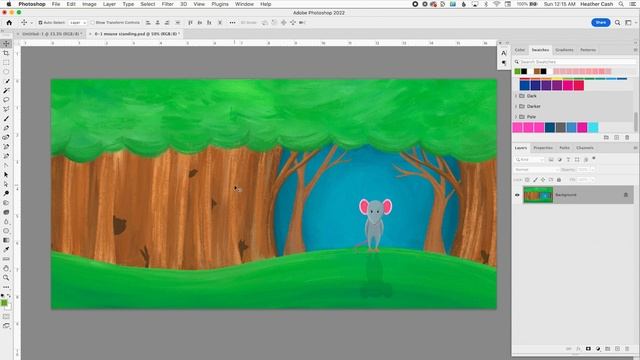
Task: Click the align left edges icon
Action: coord(148,23)
